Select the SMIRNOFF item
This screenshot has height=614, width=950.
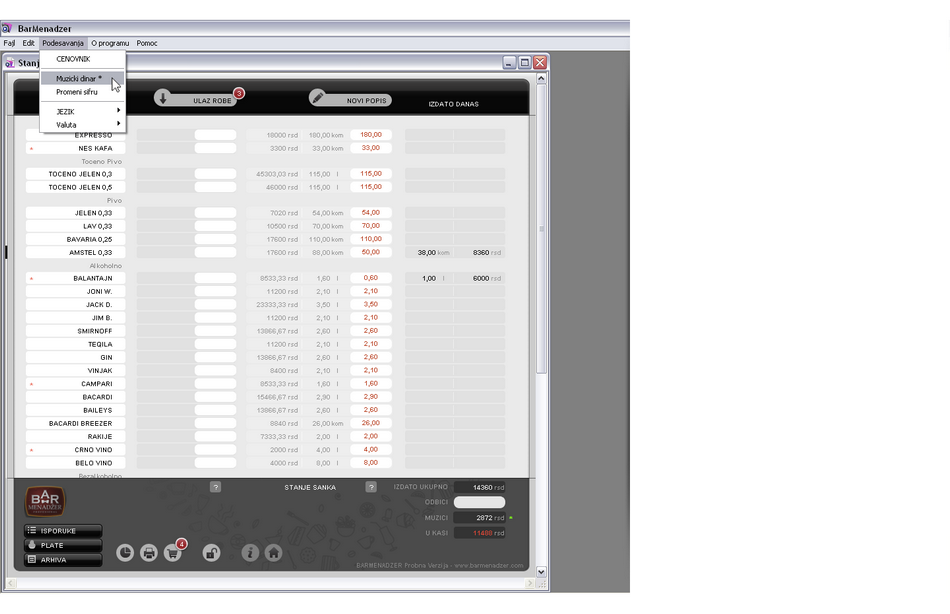pyautogui.click(x=76, y=331)
